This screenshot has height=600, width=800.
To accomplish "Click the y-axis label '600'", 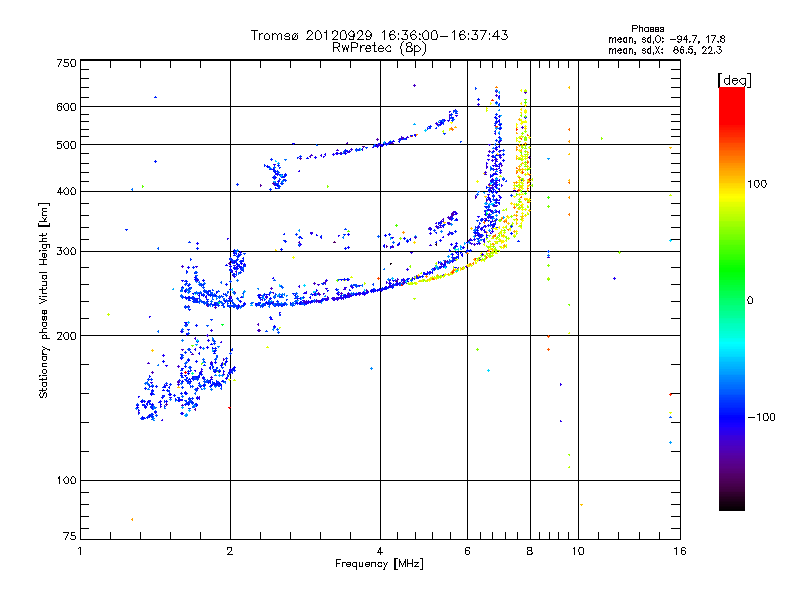I will pos(67,107).
